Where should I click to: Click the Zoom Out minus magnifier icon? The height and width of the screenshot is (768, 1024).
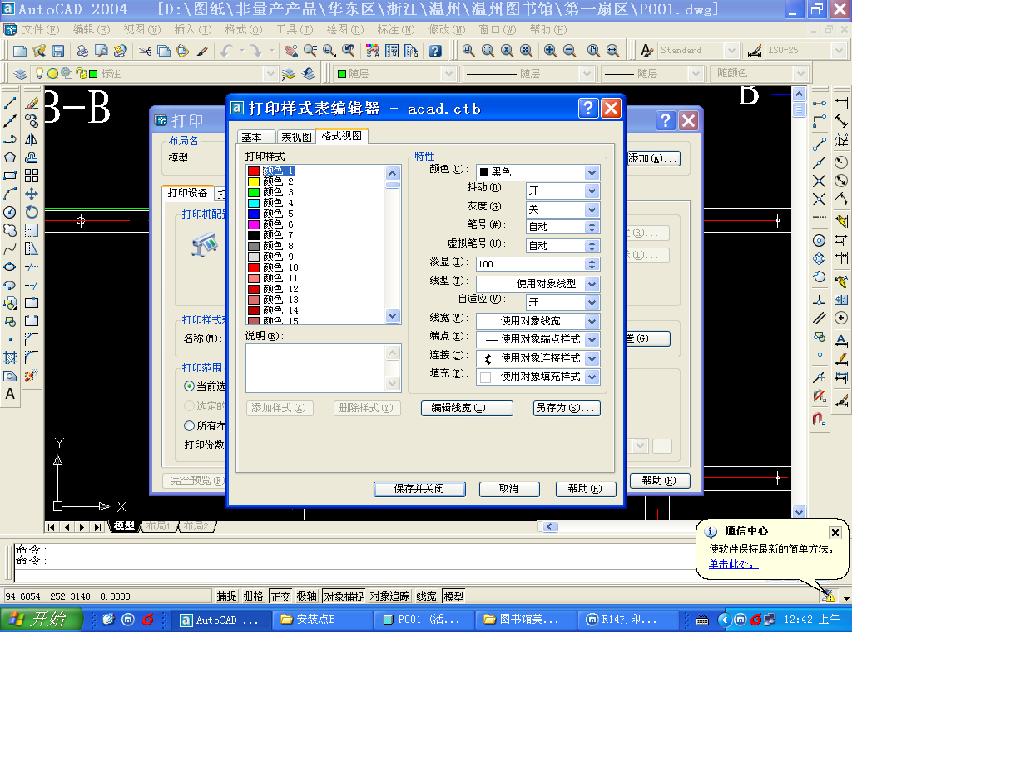(569, 51)
